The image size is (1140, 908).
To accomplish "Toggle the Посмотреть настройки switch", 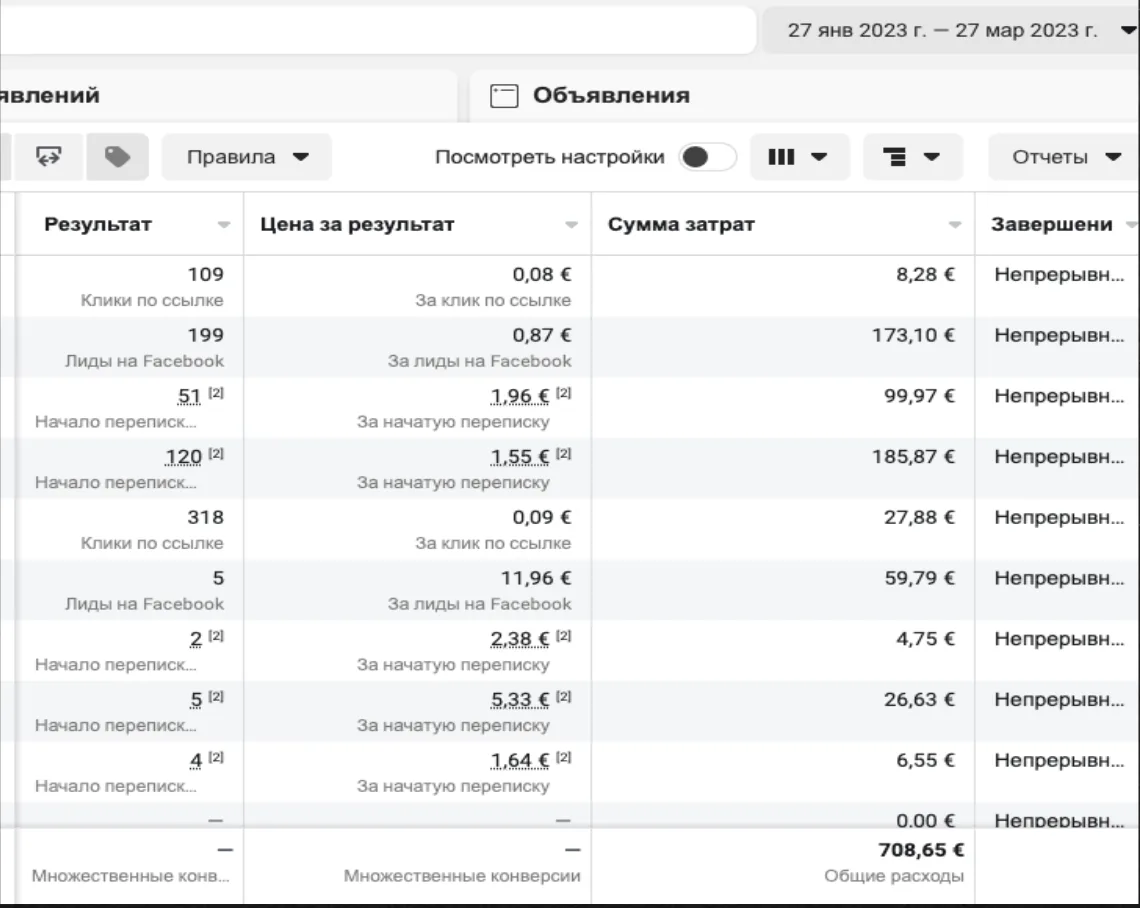I will pyautogui.click(x=707, y=156).
